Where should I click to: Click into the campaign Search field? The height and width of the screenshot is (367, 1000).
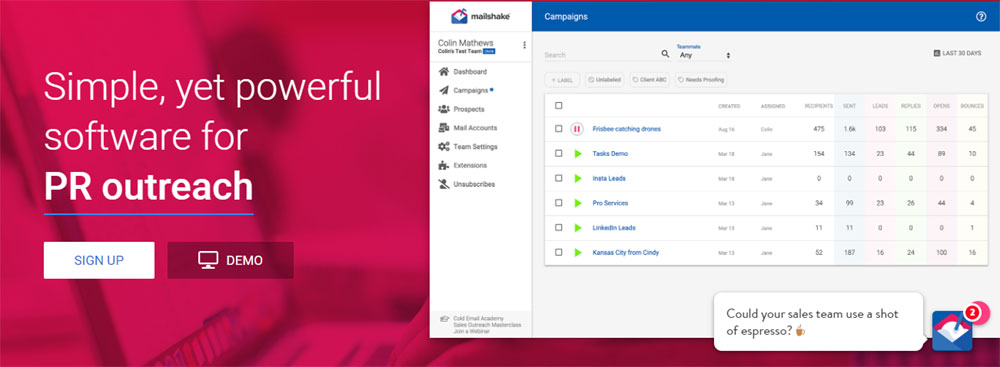(x=601, y=55)
